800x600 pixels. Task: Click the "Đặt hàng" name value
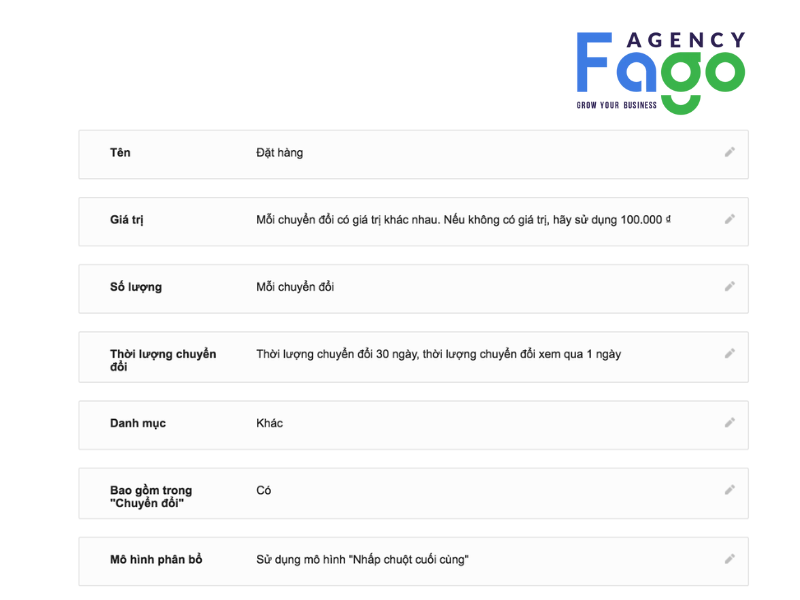point(280,153)
